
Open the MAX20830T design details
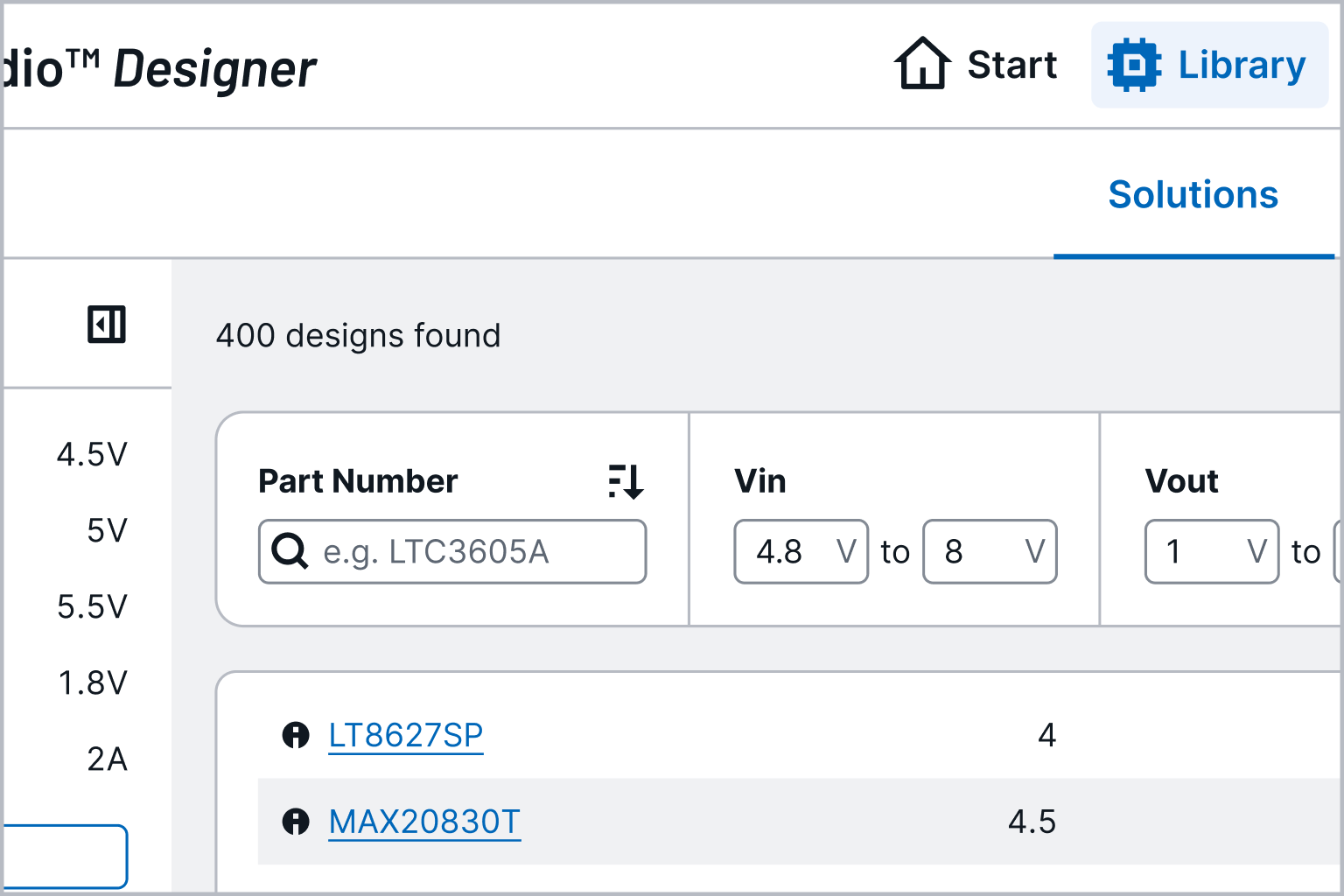point(423,822)
